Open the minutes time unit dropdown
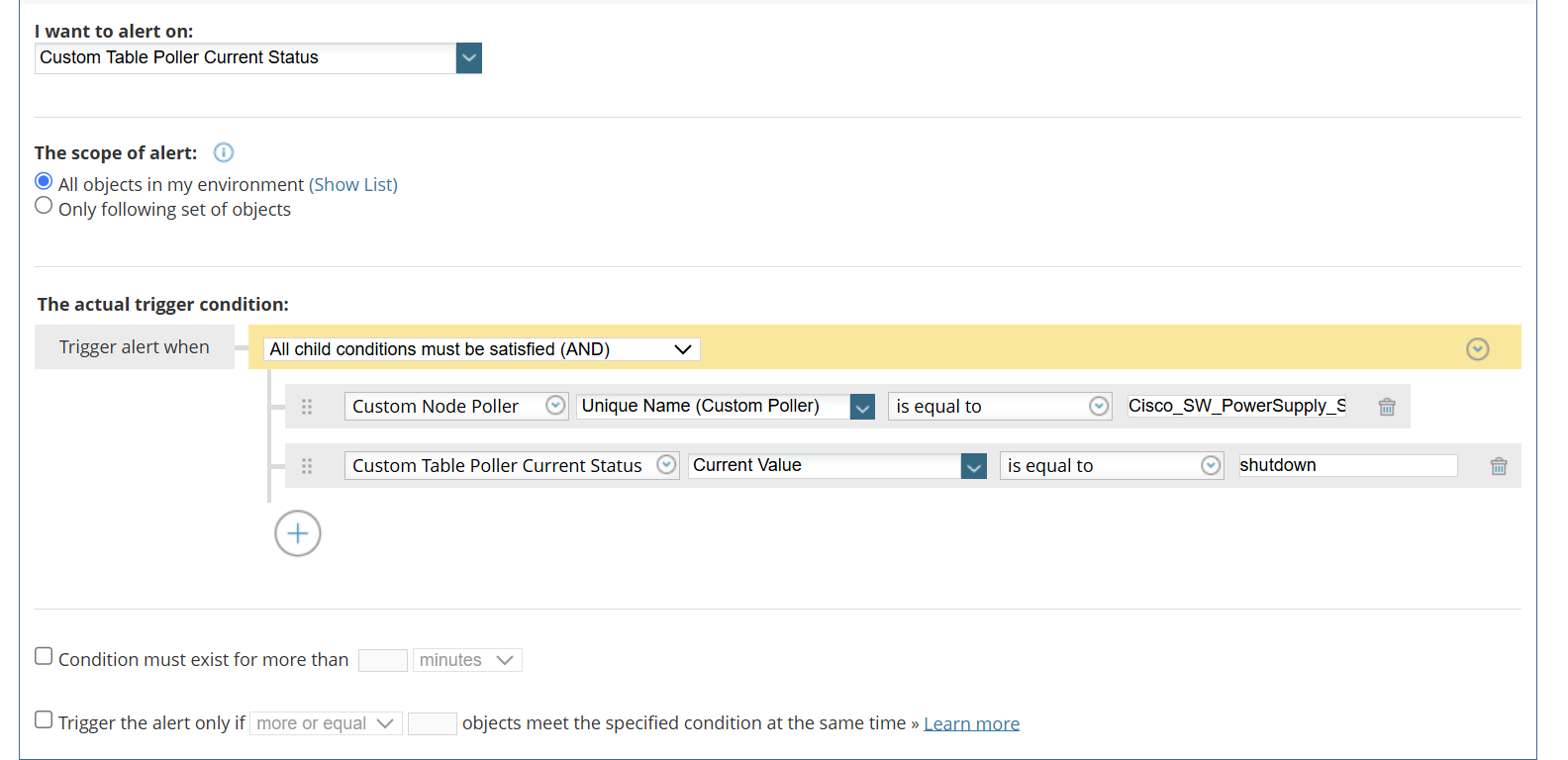Screen dimensions: 1568x760 (x=467, y=660)
